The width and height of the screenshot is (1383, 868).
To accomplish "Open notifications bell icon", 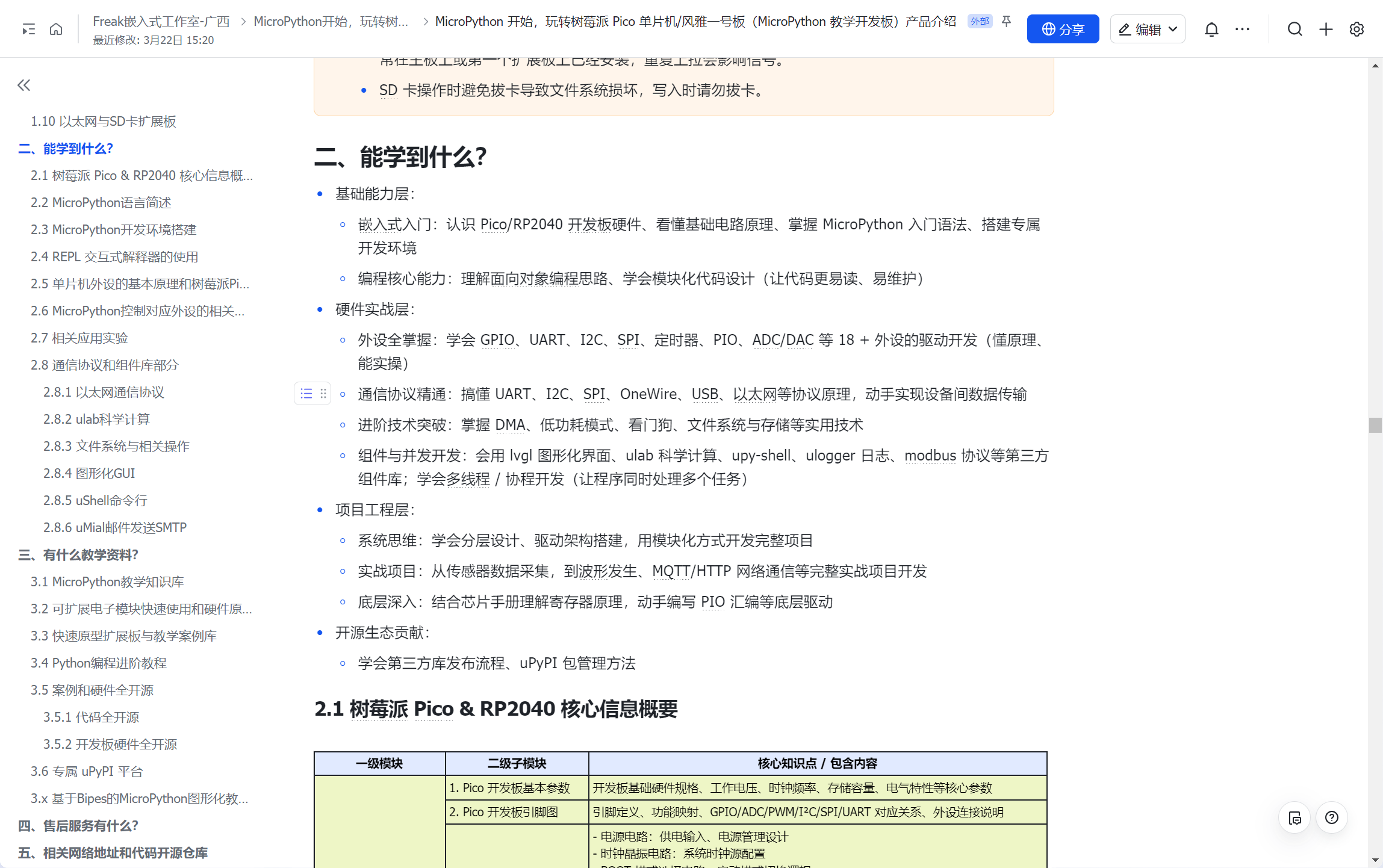I will tap(1211, 29).
